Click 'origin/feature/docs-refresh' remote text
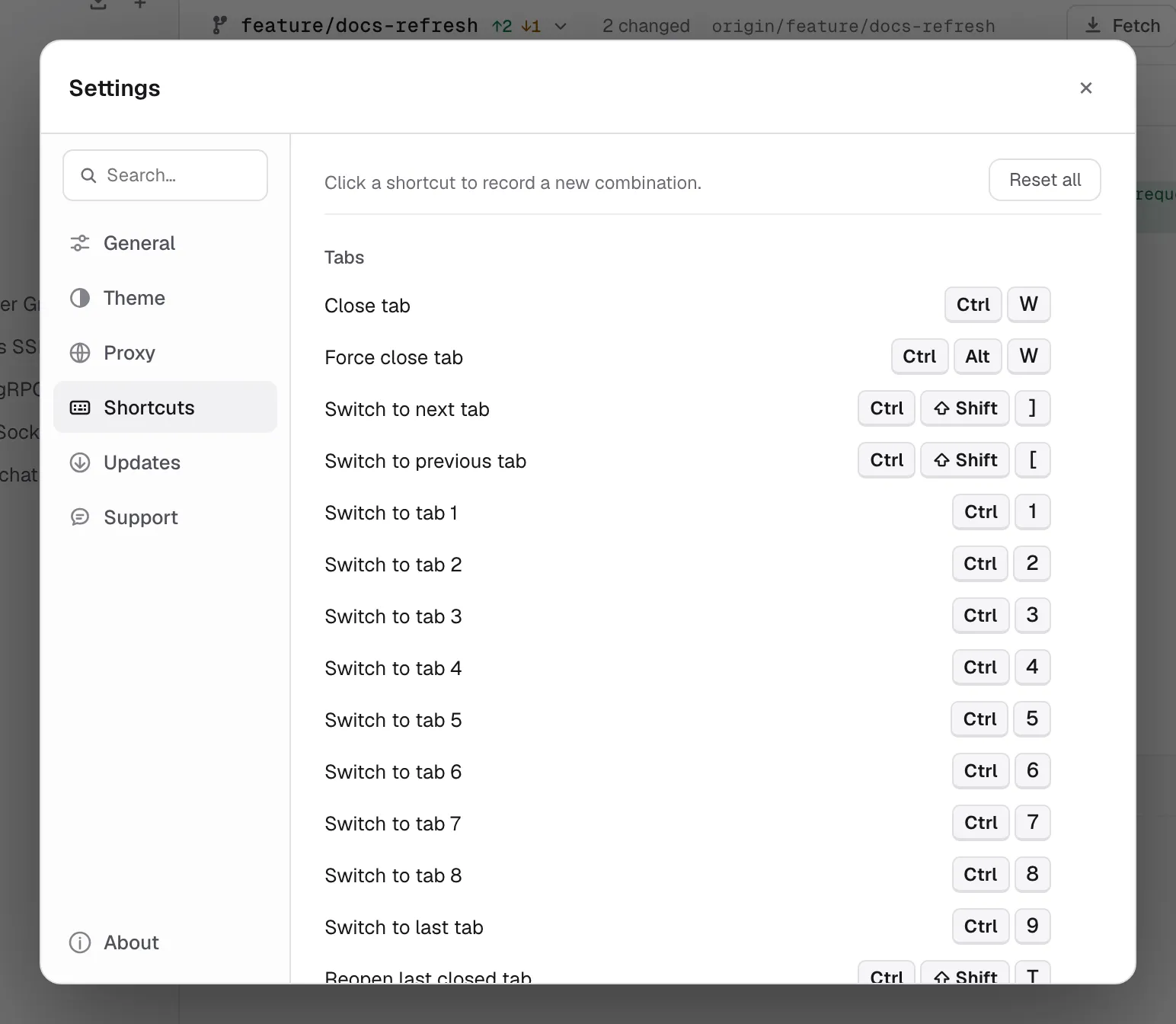This screenshot has width=1176, height=1024. (853, 26)
